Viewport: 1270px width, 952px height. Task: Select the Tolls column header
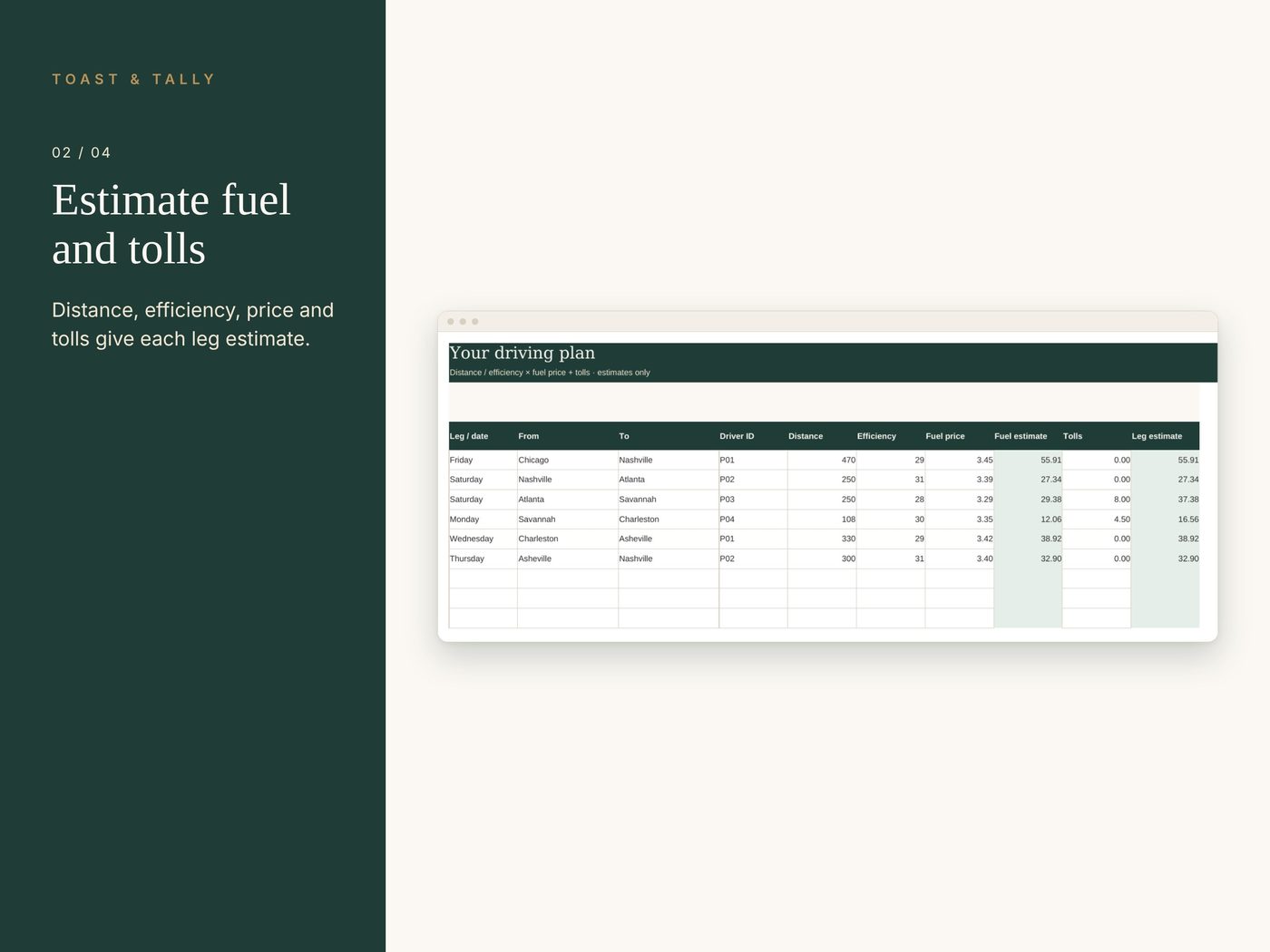pos(1096,436)
